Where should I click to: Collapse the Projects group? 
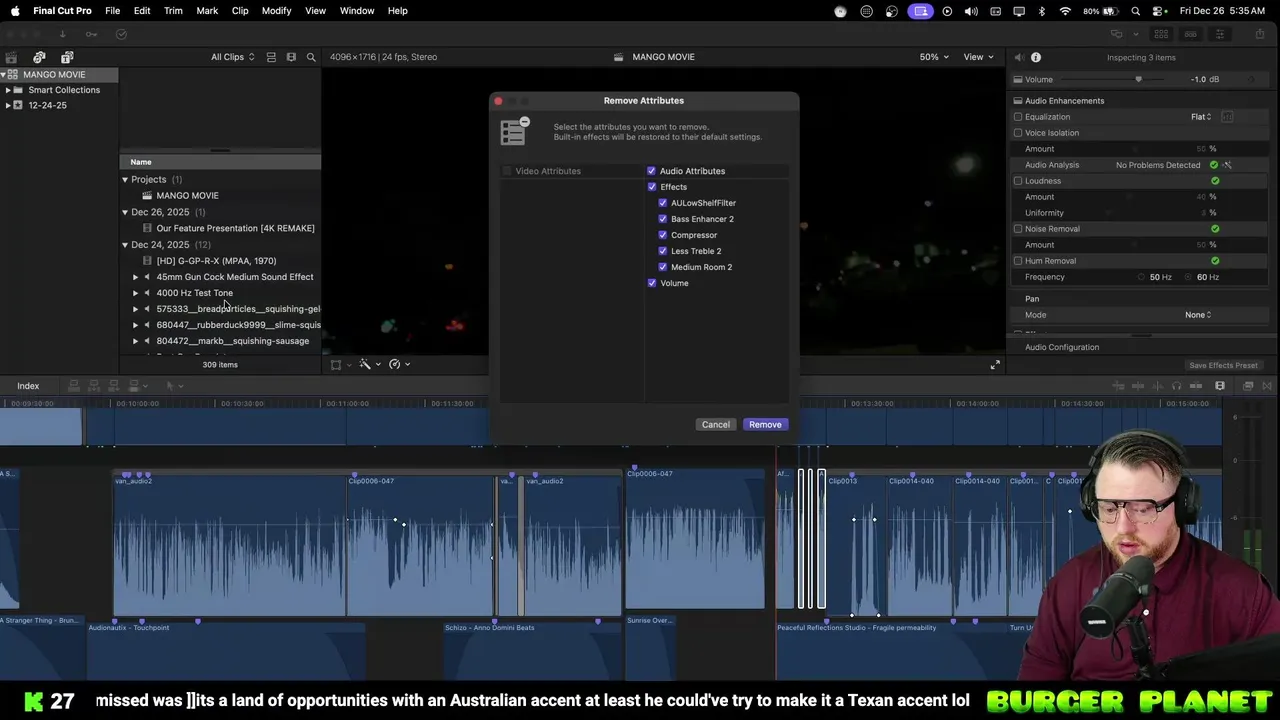pyautogui.click(x=125, y=180)
